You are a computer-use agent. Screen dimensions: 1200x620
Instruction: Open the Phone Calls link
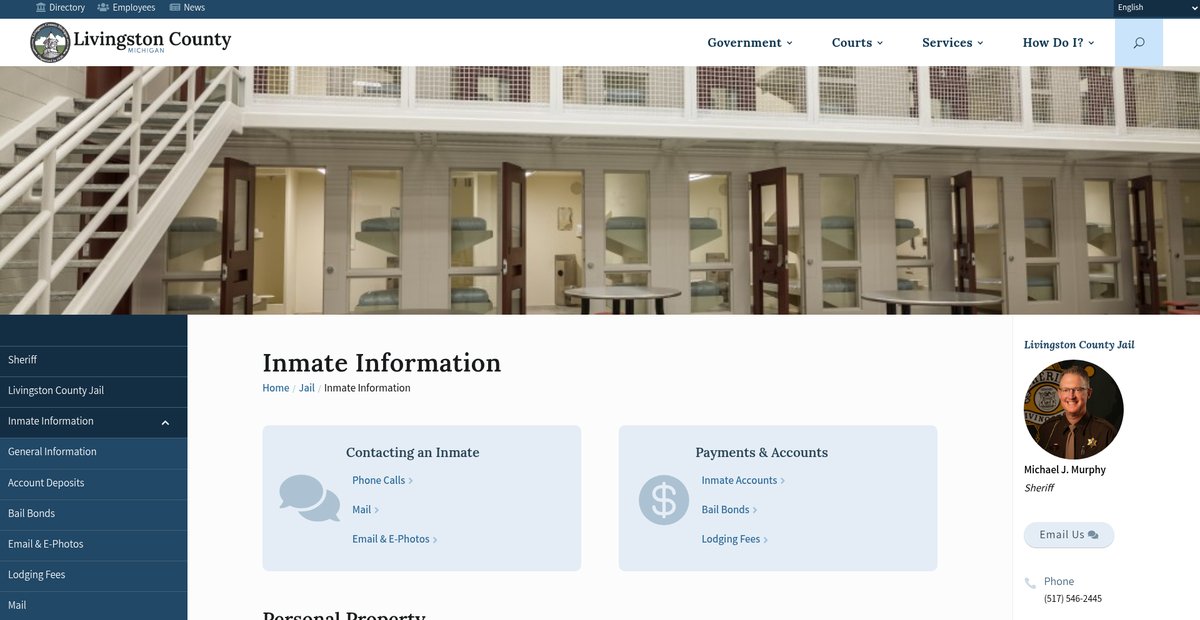pos(382,481)
